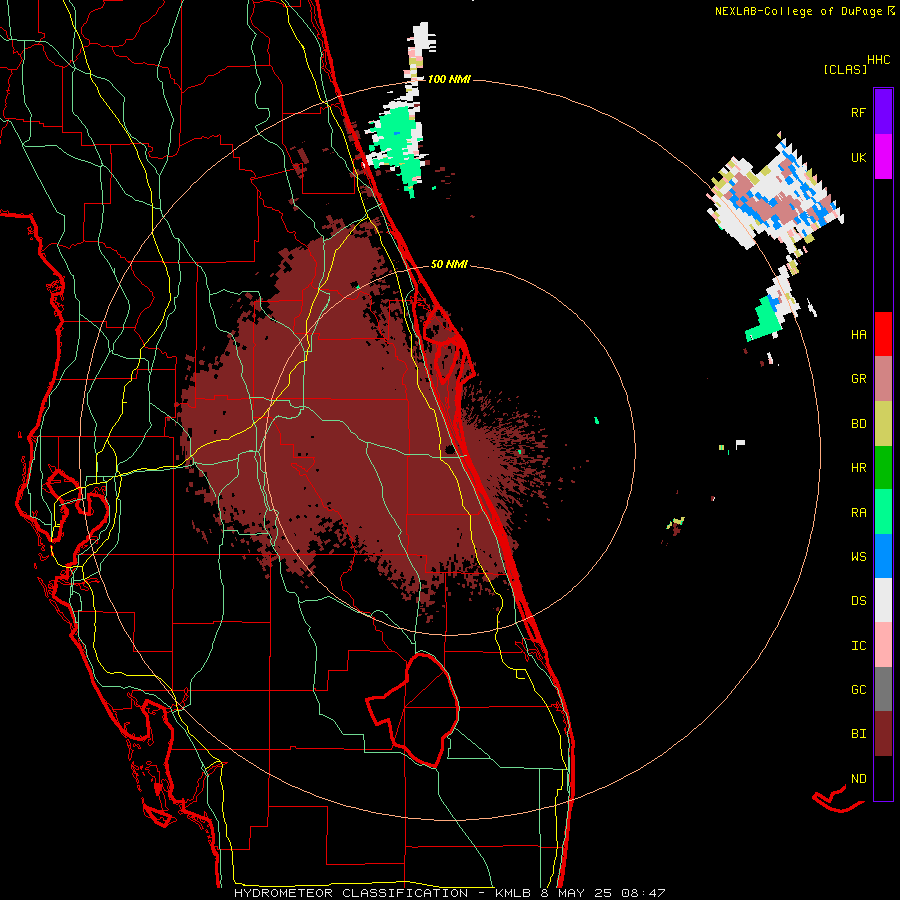
Task: Click the dark red BI legend swatch
Action: [x=883, y=734]
